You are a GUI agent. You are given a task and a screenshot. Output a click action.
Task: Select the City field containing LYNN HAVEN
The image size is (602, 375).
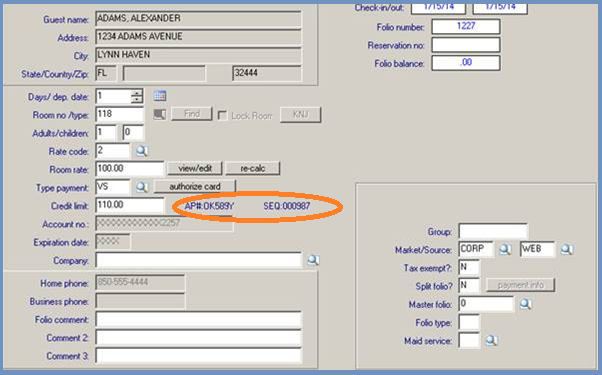[x=198, y=55]
